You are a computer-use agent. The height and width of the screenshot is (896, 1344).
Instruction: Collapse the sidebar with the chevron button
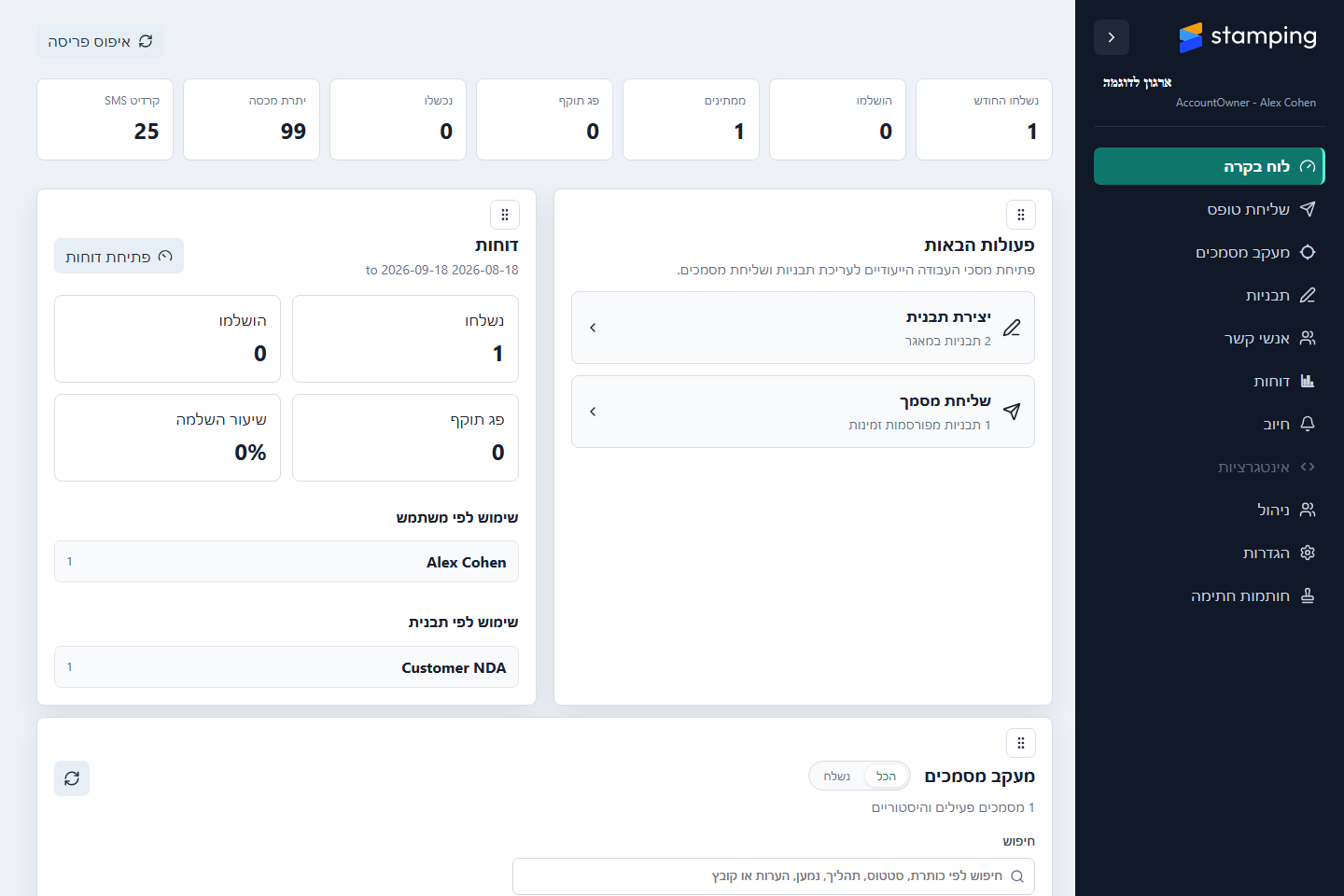tap(1111, 37)
